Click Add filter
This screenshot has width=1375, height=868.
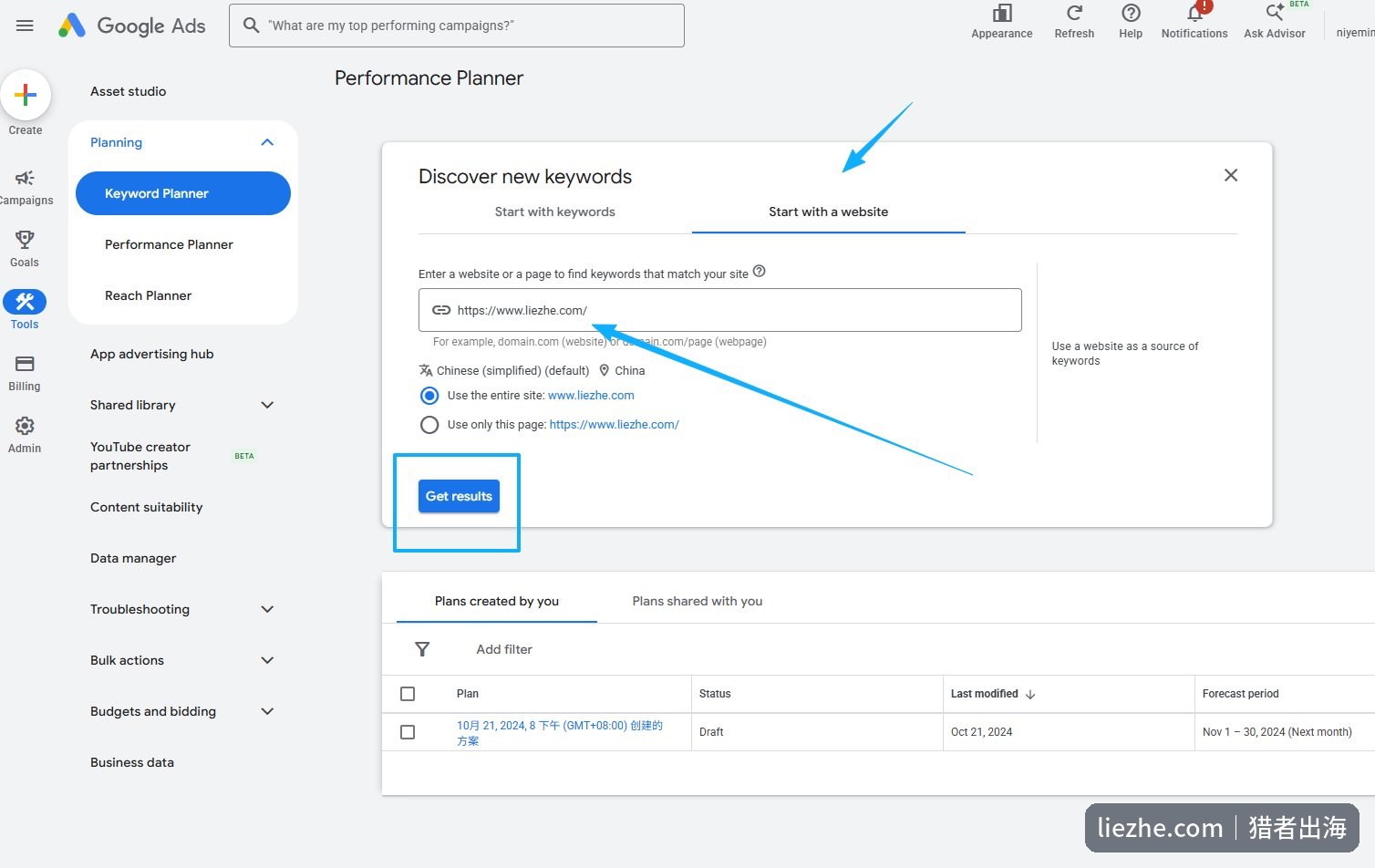click(x=504, y=649)
